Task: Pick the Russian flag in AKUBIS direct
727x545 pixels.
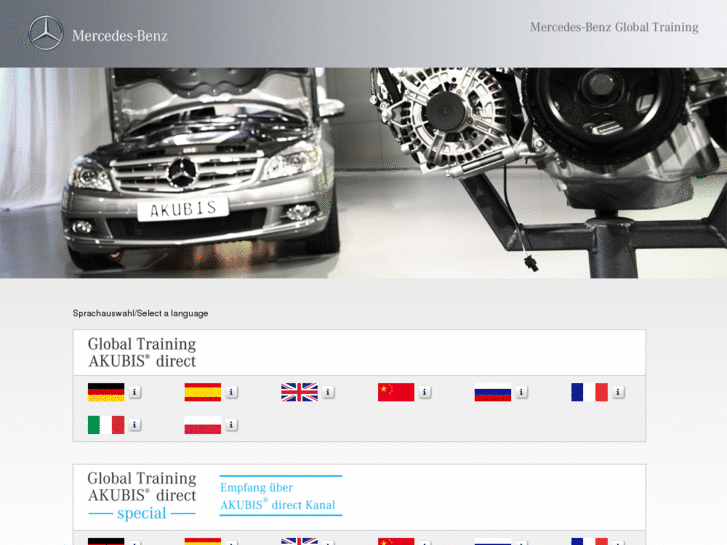Action: [493, 392]
